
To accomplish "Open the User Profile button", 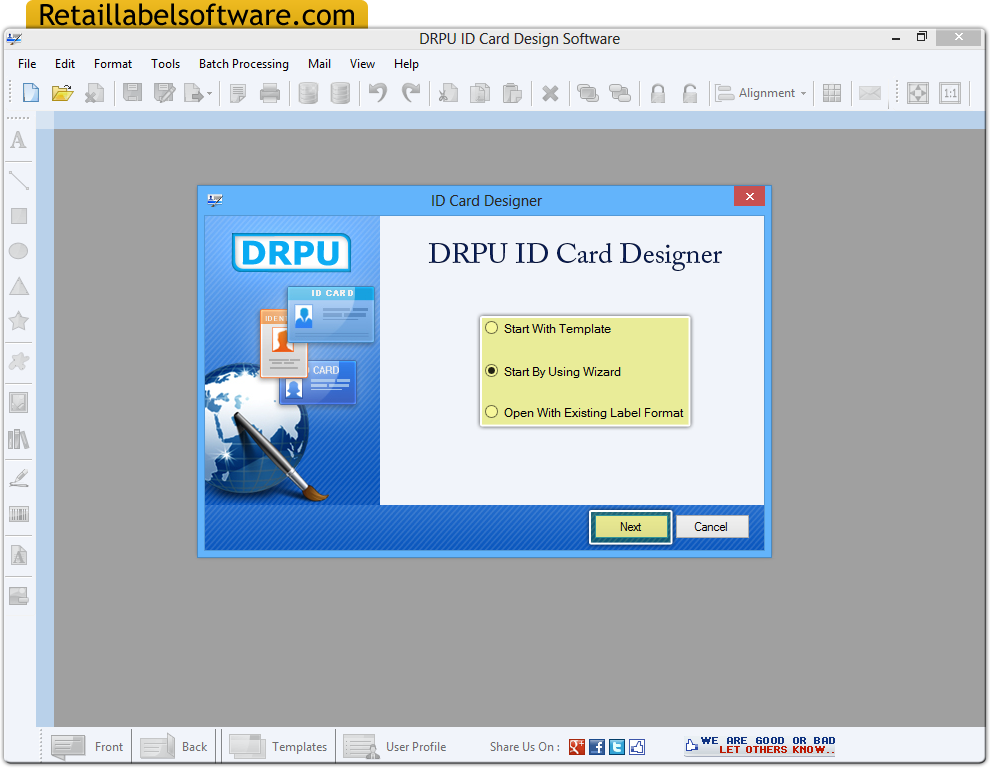I will click(x=395, y=747).
